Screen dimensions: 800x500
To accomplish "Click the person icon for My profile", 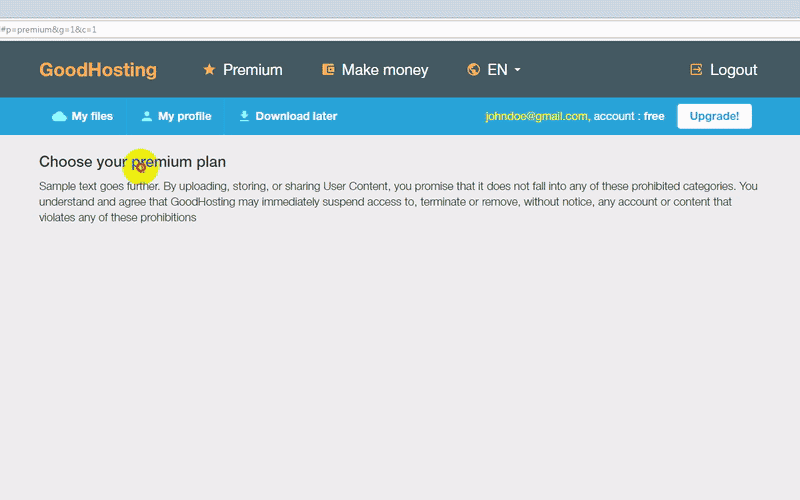I will click(147, 116).
